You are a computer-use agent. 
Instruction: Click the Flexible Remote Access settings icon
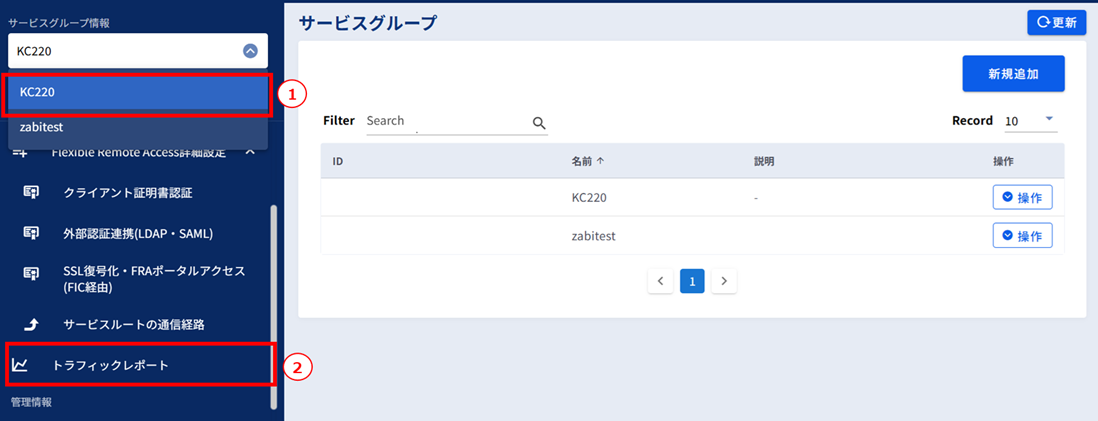click(20, 153)
